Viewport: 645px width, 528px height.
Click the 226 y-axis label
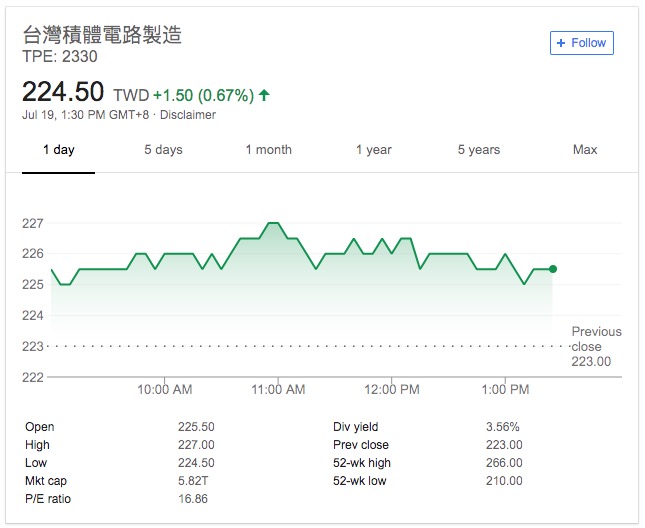32,254
